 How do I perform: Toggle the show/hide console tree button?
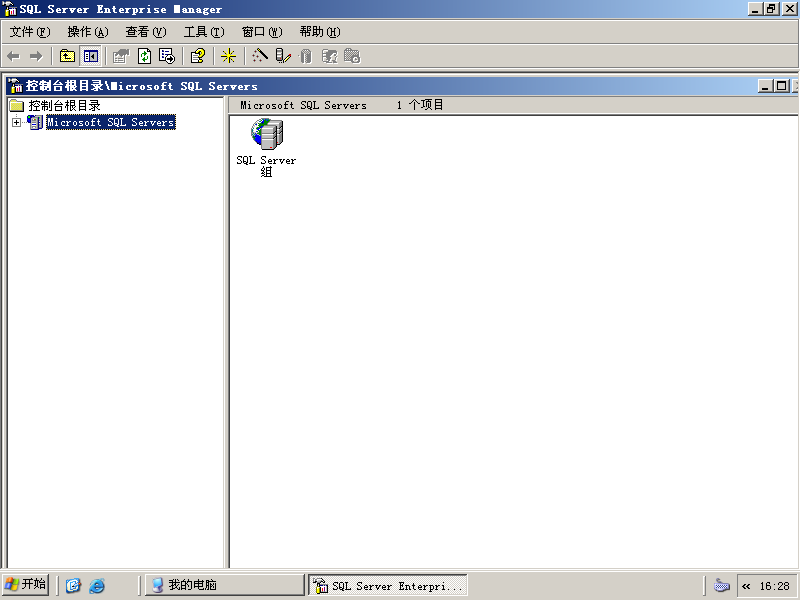pyautogui.click(x=91, y=56)
